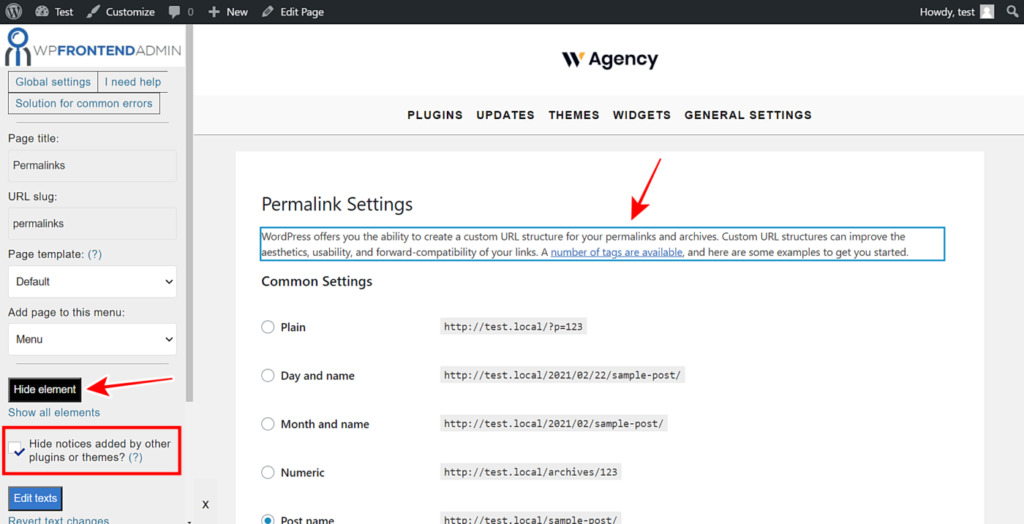This screenshot has height=524, width=1024.
Task: Open the WordPress logo menu
Action: [x=14, y=12]
